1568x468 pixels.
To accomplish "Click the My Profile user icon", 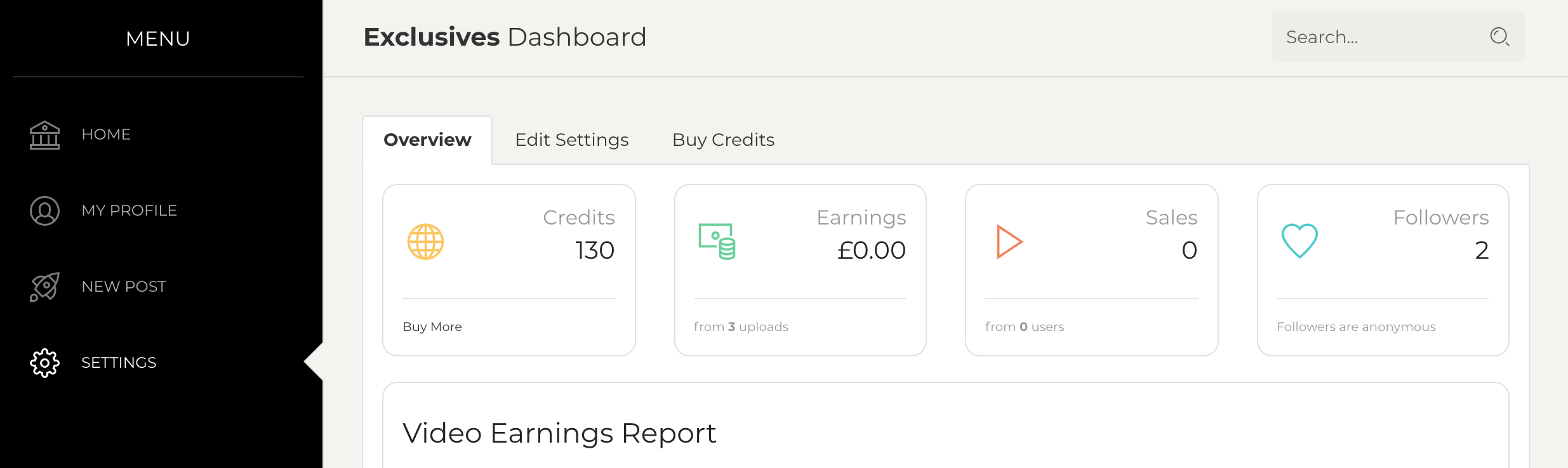I will (44, 211).
